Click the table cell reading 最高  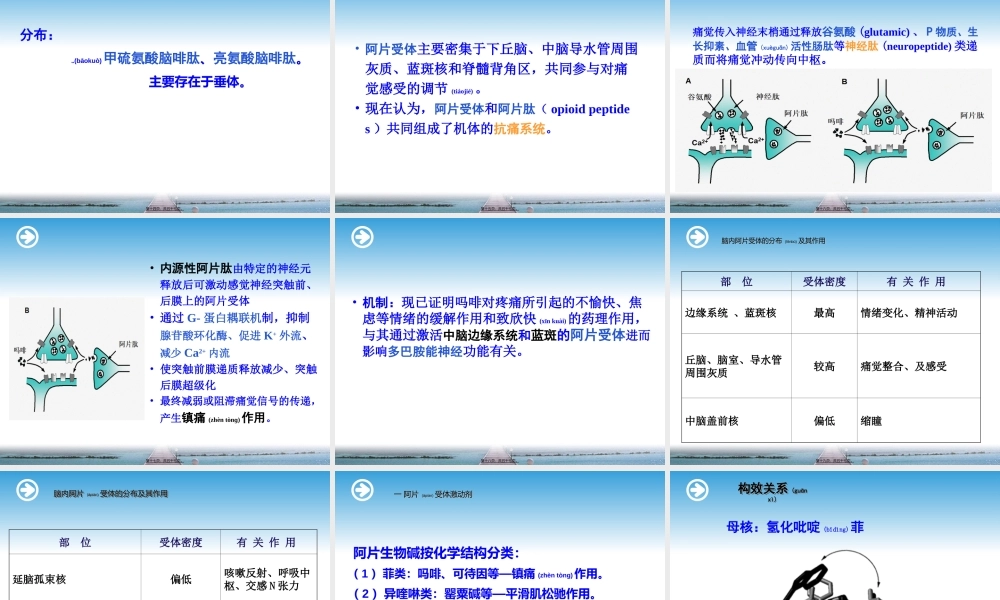point(823,312)
